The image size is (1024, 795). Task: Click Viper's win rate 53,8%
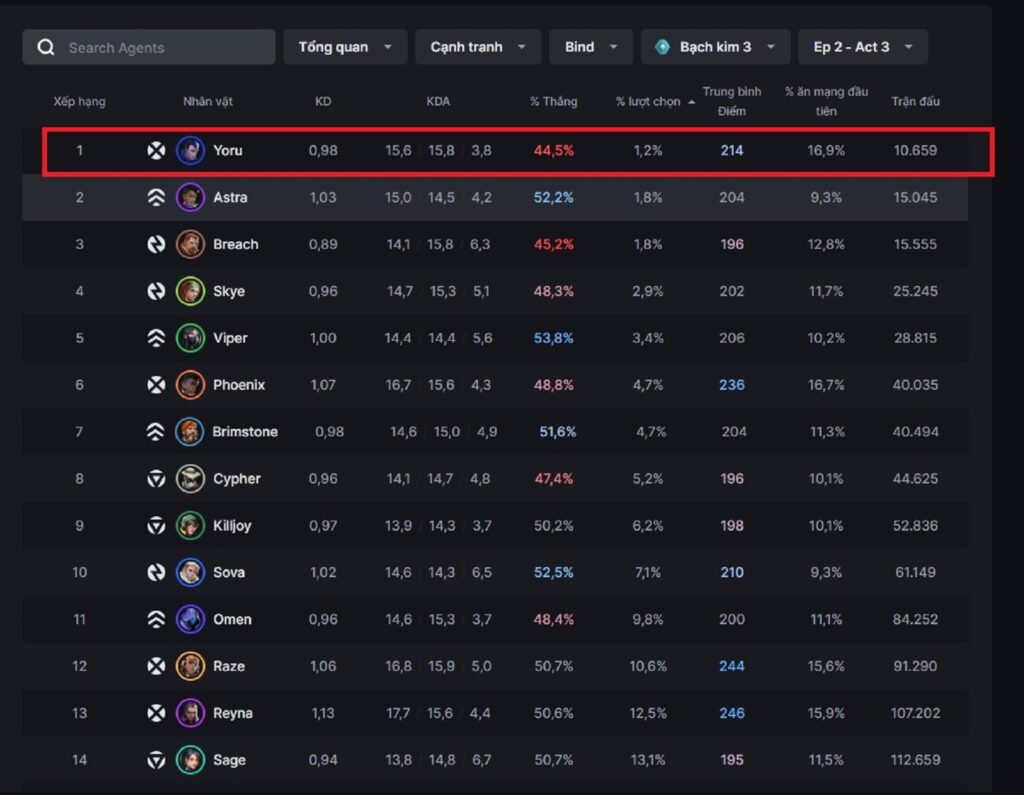pyautogui.click(x=554, y=338)
